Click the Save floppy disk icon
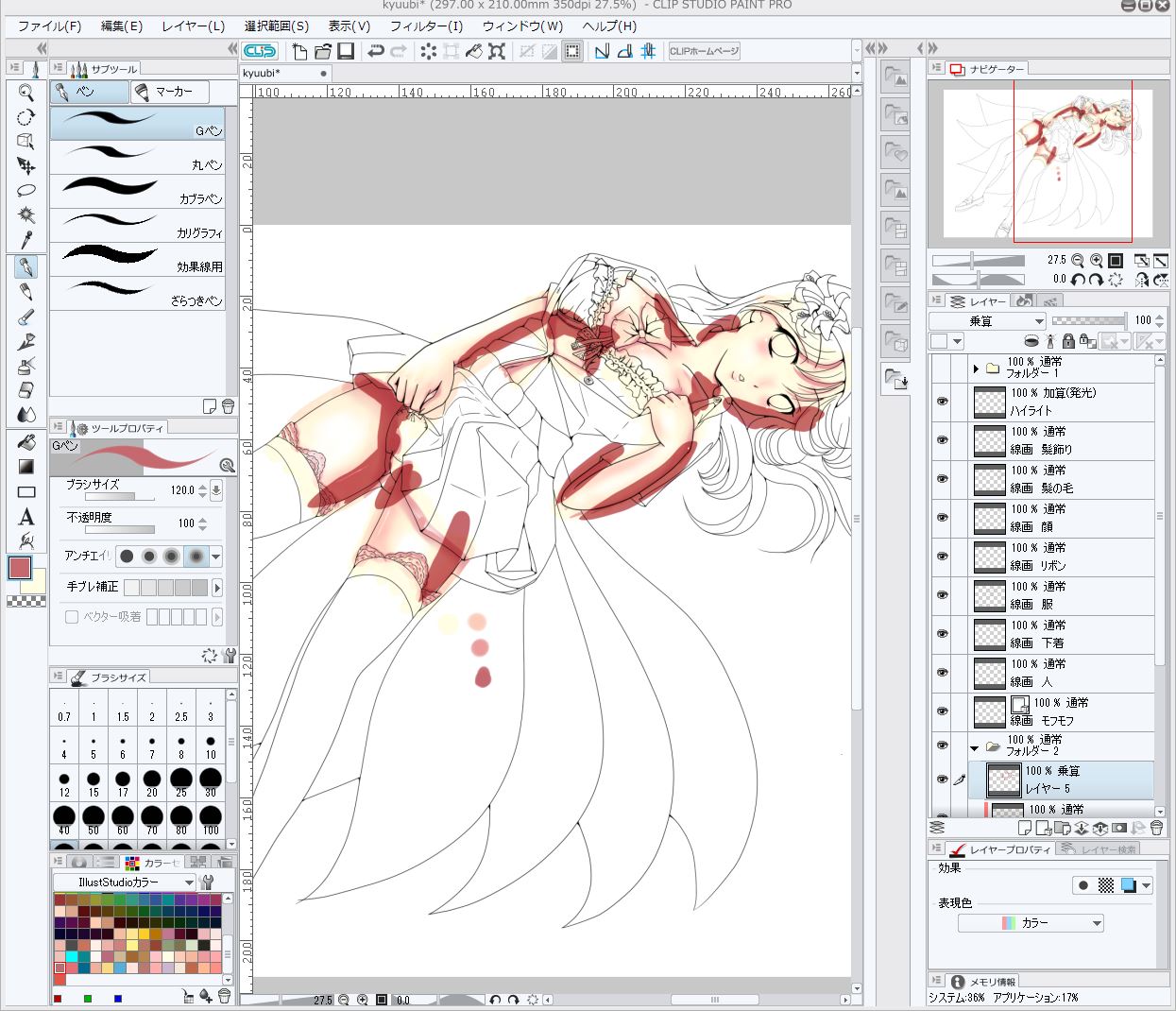The width and height of the screenshot is (1176, 1011). [x=346, y=51]
